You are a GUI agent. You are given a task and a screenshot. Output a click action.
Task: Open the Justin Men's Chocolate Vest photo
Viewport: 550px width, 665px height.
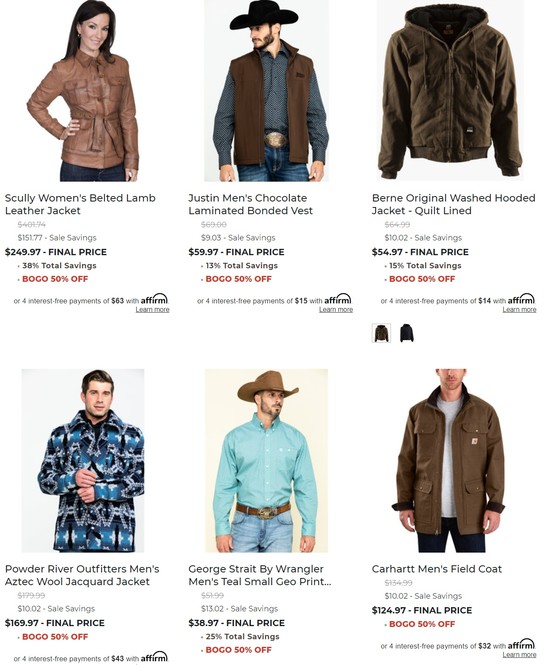click(266, 91)
